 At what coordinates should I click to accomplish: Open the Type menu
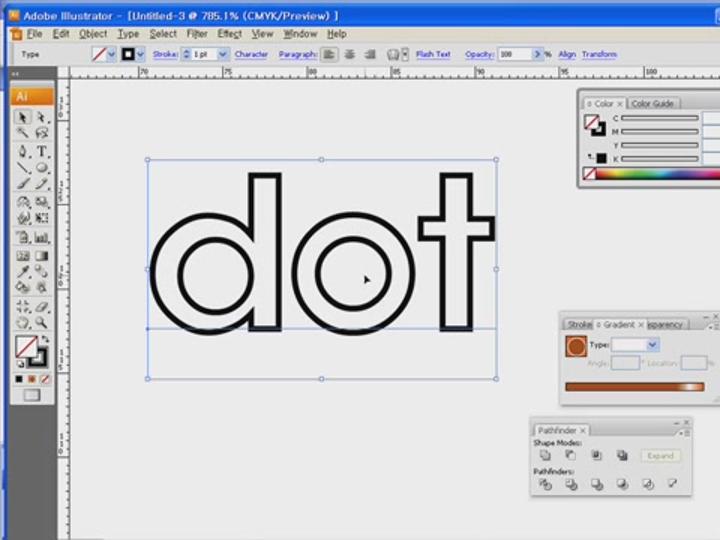(128, 34)
